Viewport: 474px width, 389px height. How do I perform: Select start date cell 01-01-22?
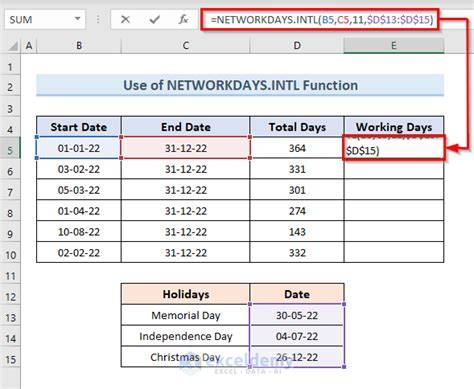click(x=79, y=148)
